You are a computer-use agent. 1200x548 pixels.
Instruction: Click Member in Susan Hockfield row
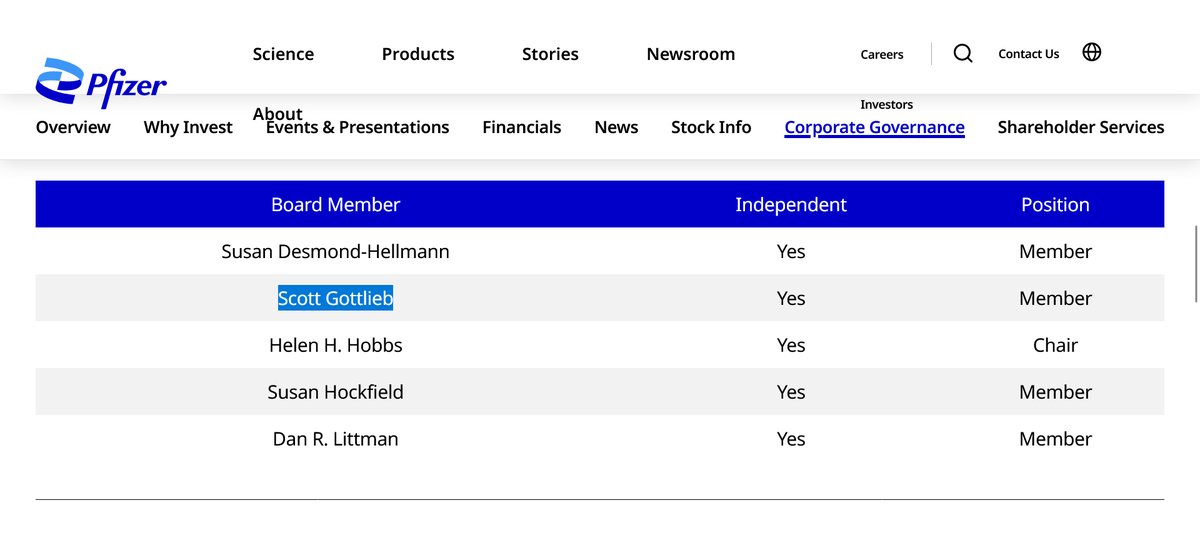1055,392
